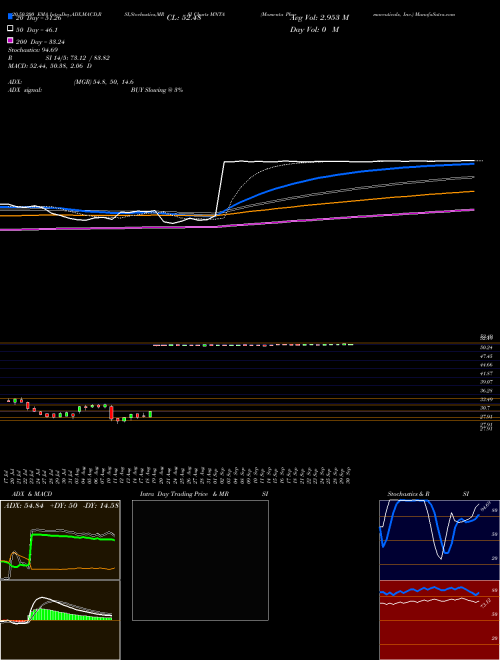
Task: Click the 'Intra Day Trading Price & MR' title
Action: [184, 494]
